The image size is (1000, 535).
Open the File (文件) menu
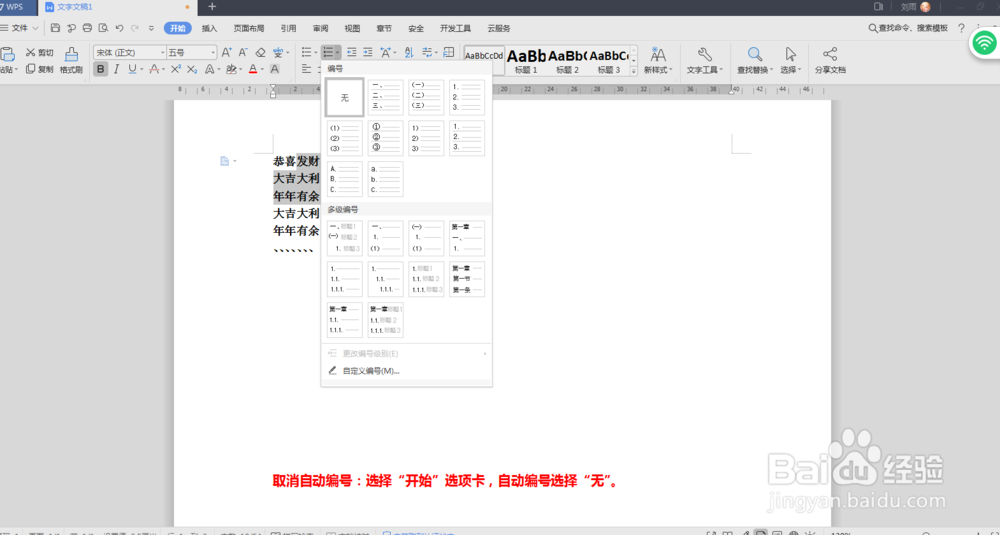pyautogui.click(x=20, y=28)
